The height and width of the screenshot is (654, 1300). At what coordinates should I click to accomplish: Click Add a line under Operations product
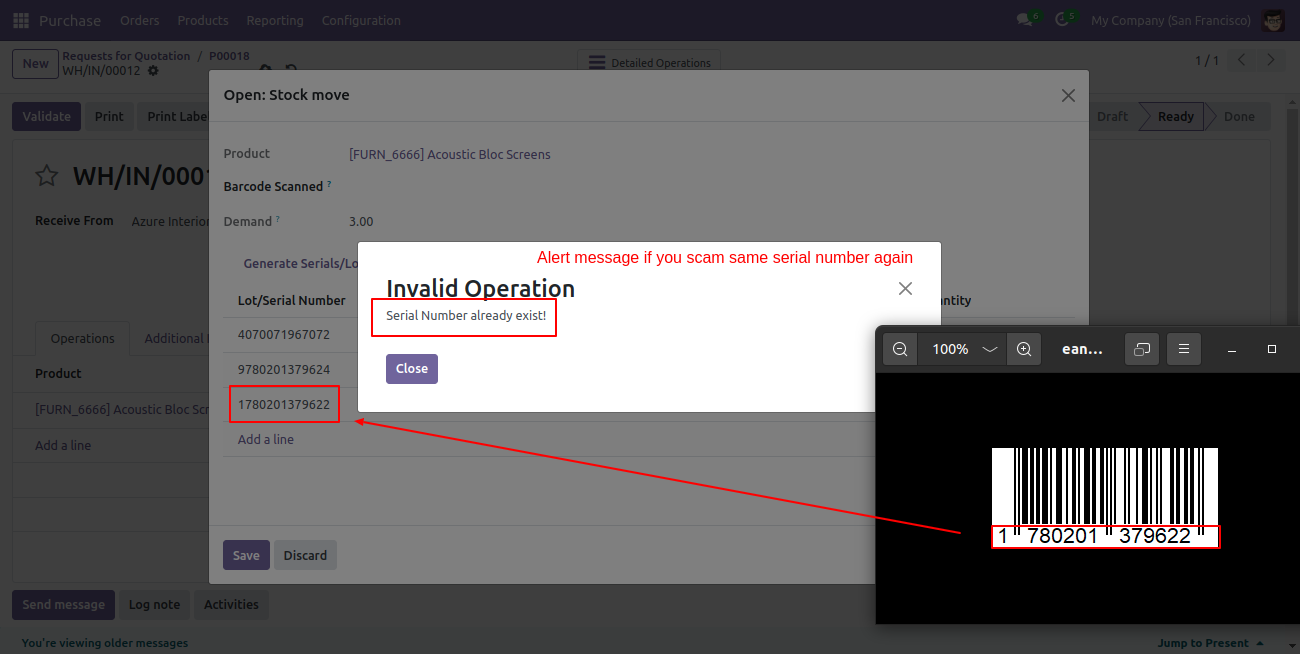[x=63, y=445]
